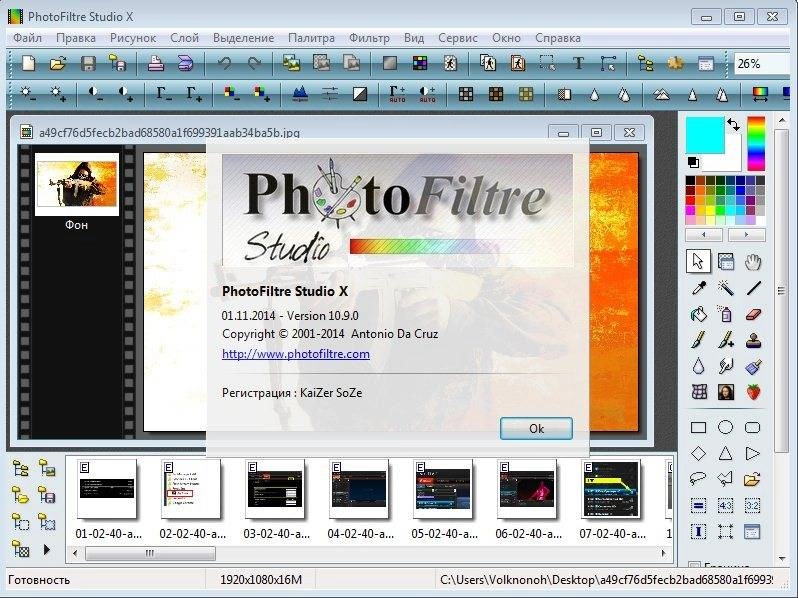Start scanning with the scanner icon
This screenshot has height=598, width=798.
coord(186,64)
